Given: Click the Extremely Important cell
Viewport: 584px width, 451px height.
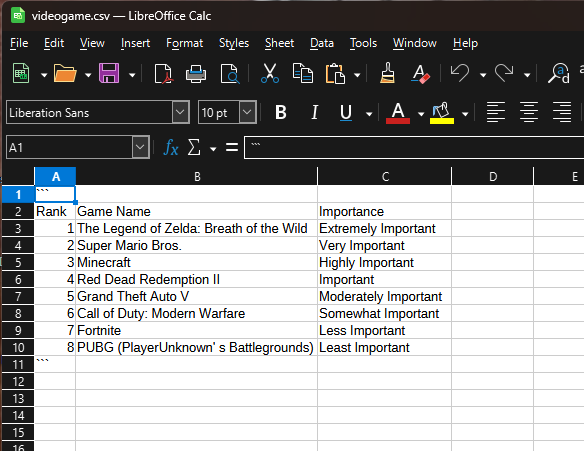Looking at the screenshot, I should coord(384,229).
